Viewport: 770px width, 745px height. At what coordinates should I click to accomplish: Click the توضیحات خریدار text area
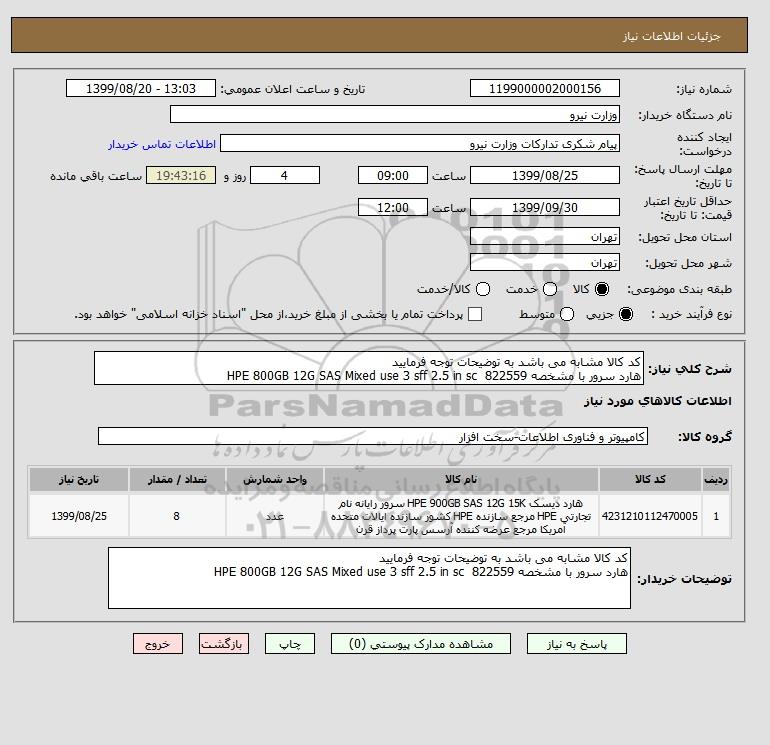point(369,578)
